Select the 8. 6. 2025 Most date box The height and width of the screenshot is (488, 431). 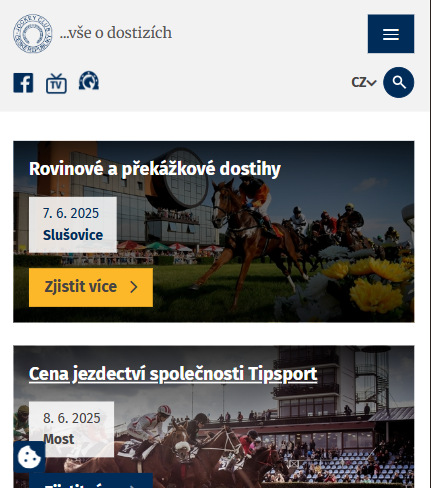tap(71, 429)
